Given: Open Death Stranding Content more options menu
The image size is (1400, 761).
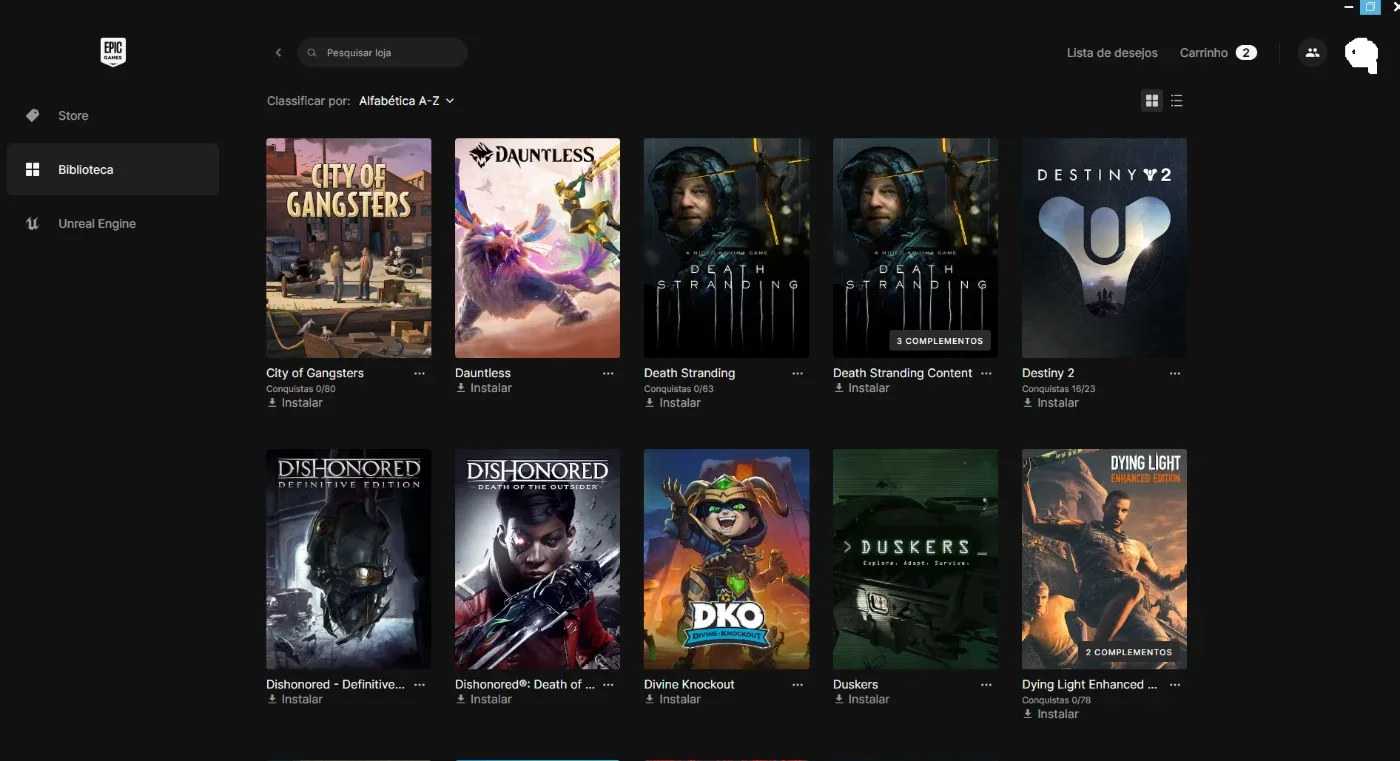Looking at the screenshot, I should tap(986, 373).
